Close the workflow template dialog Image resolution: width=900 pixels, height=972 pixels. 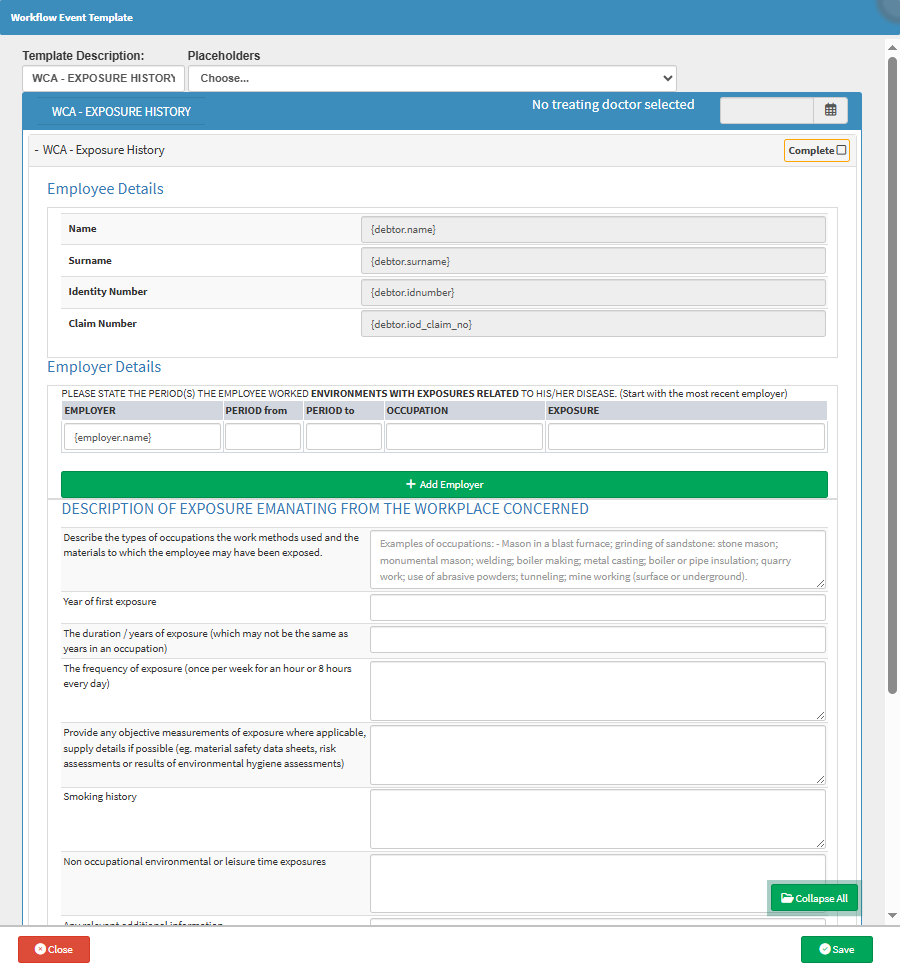[53, 949]
